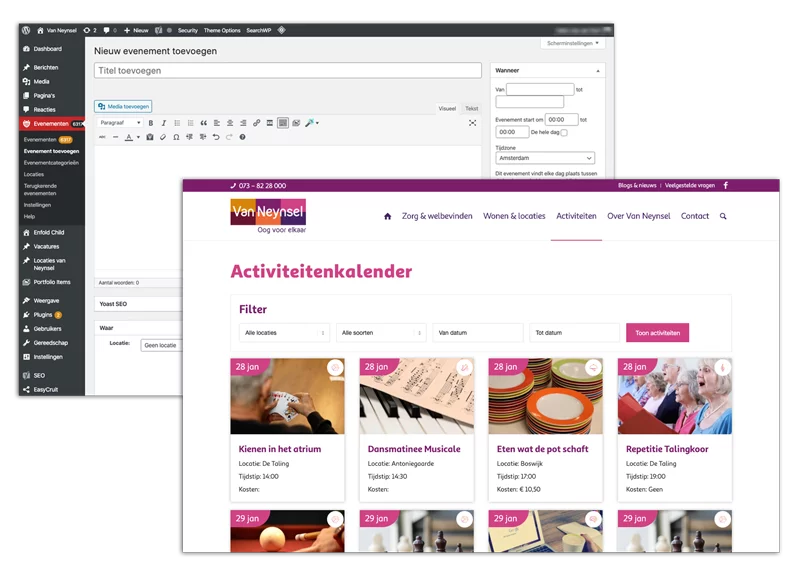800x575 pixels.
Task: Insert a link with the chain icon
Action: click(x=257, y=123)
